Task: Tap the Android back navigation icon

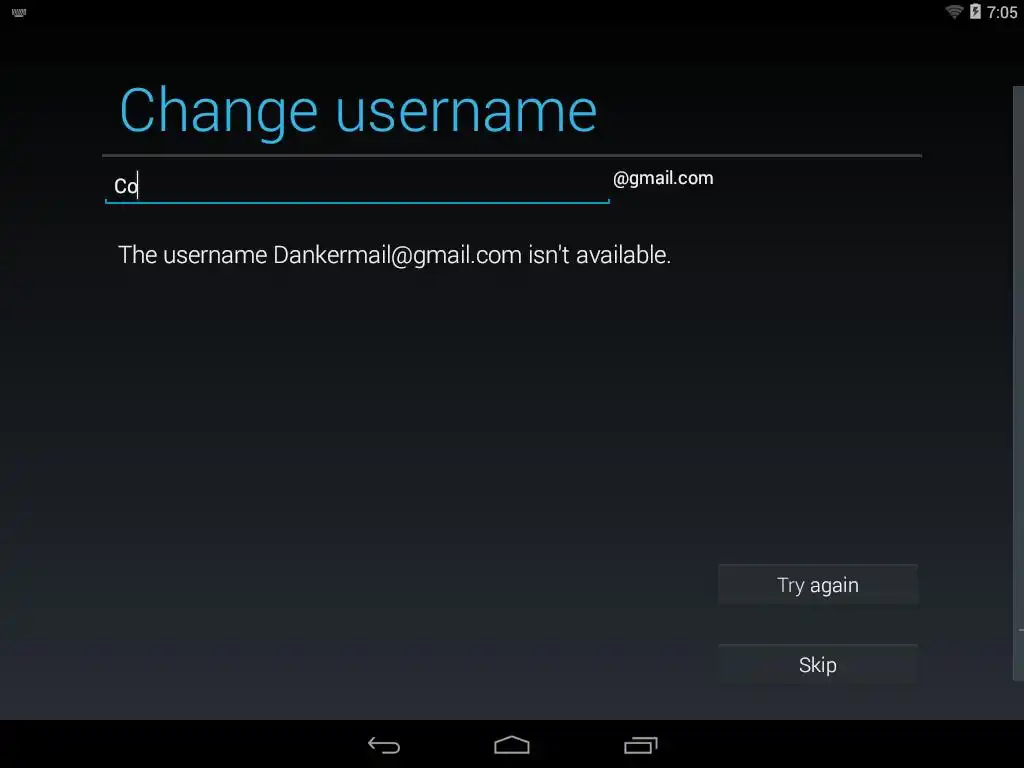Action: 383,745
